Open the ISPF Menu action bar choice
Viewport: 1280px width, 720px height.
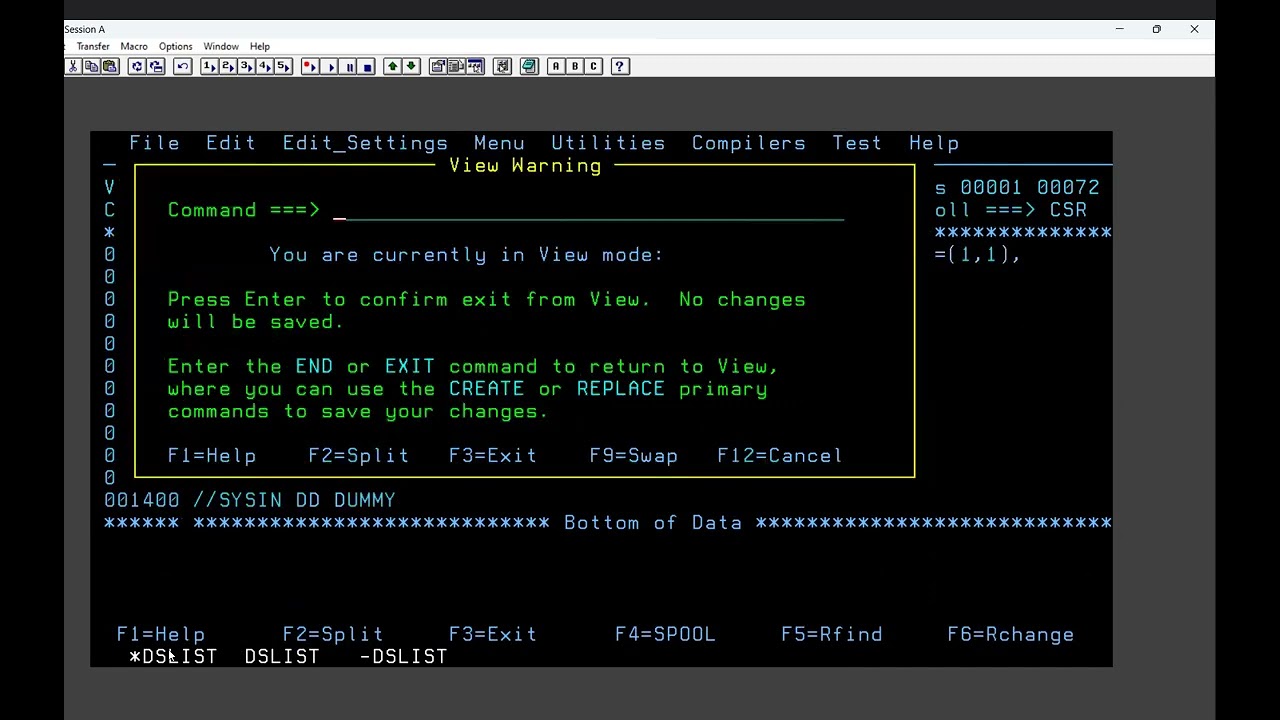click(x=499, y=143)
